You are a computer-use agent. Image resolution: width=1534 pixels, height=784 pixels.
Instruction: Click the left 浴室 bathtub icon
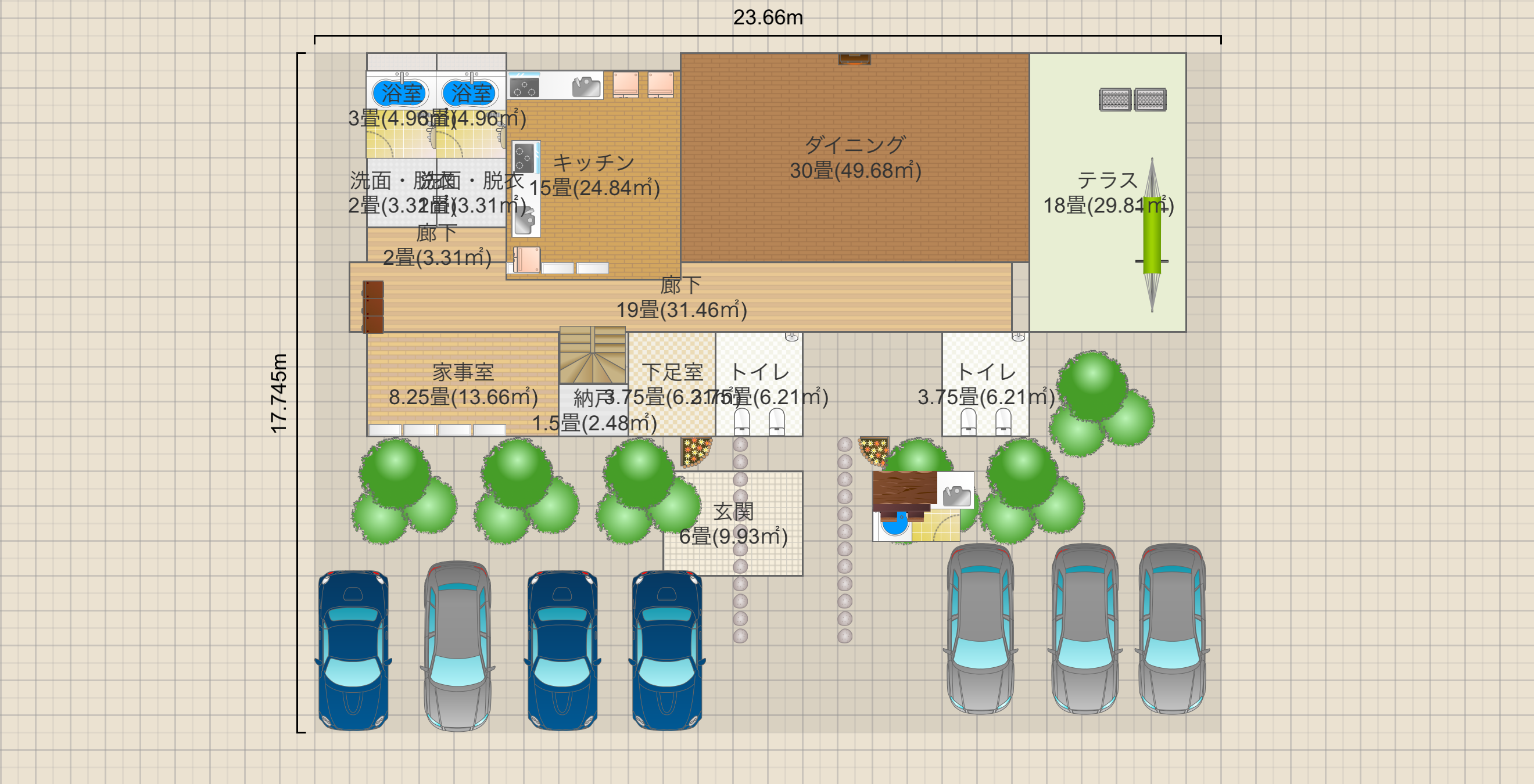point(400,92)
